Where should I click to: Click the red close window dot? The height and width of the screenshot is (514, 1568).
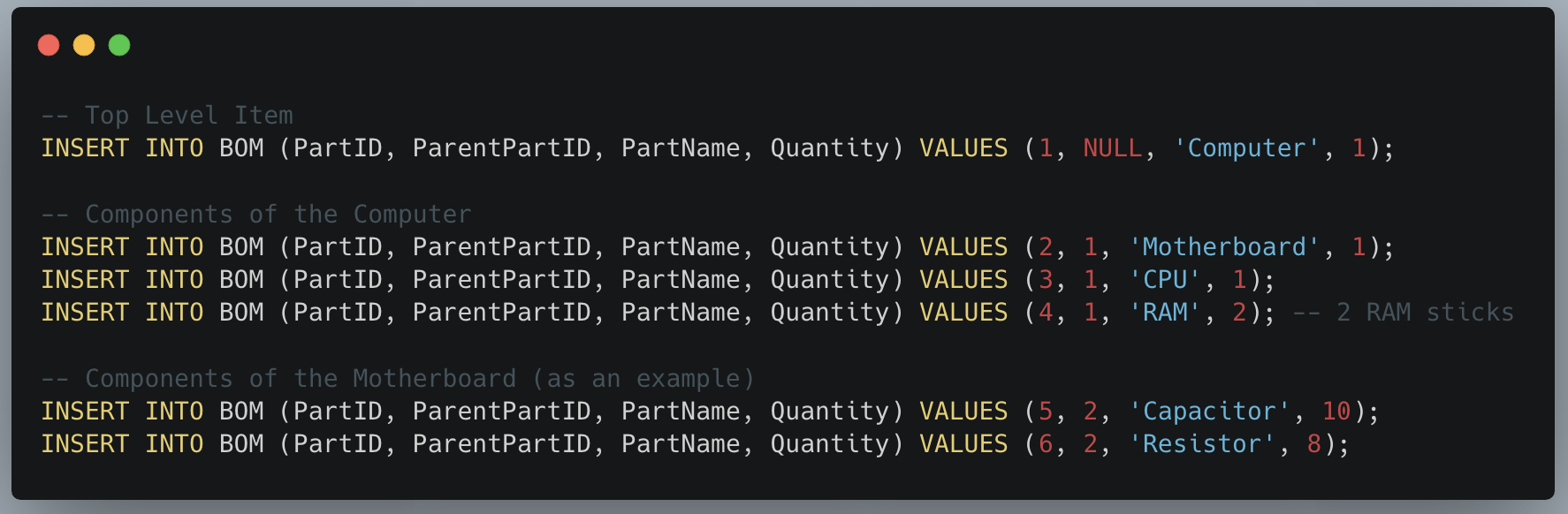click(x=49, y=45)
